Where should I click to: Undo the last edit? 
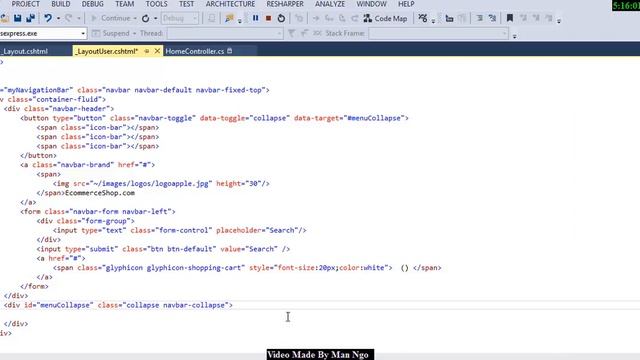tap(48, 18)
